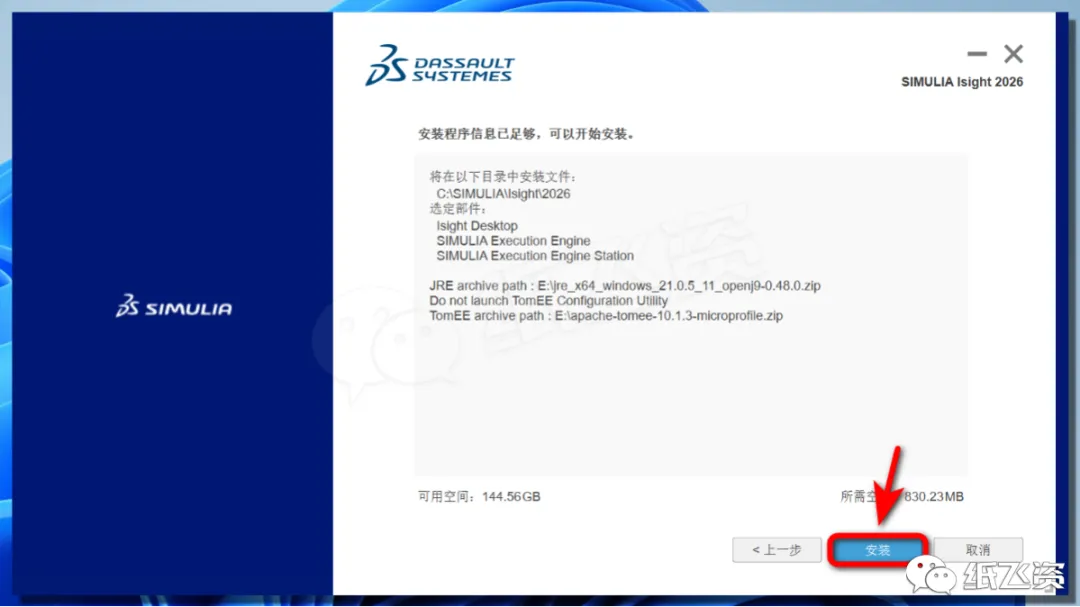Image resolution: width=1080 pixels, height=607 pixels.
Task: Click the 选定部件 label
Action: coord(458,209)
